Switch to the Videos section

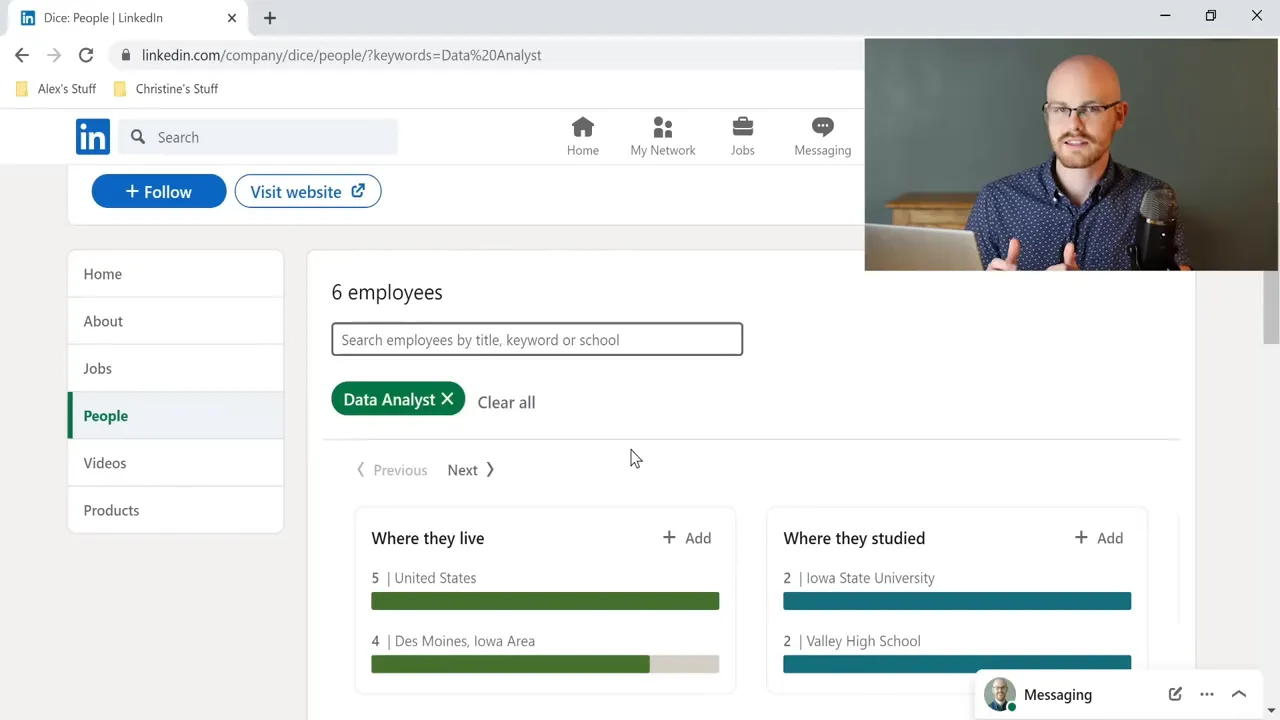[x=105, y=463]
